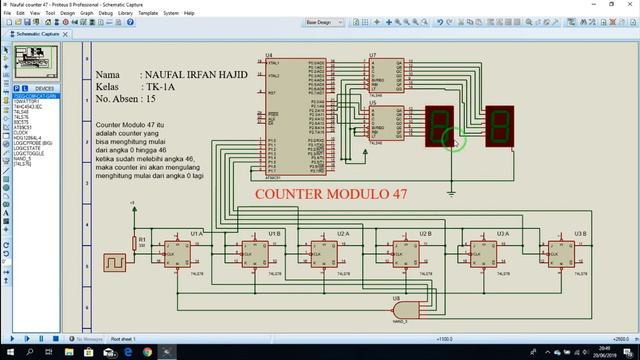Close the Schematic Capture tab
This screenshot has height=360, width=640.
tap(65, 34)
